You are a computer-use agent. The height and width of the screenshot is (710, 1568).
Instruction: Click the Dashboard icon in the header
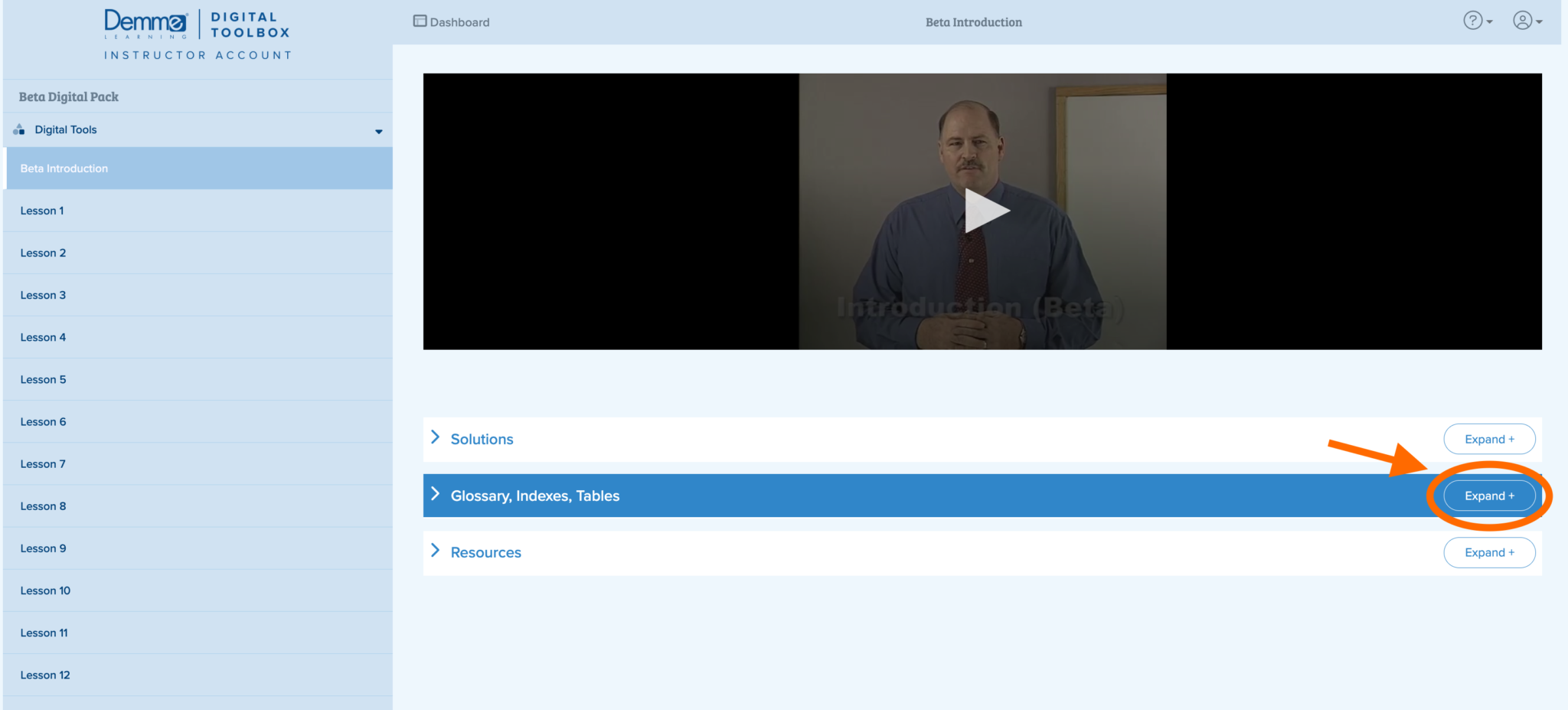420,21
